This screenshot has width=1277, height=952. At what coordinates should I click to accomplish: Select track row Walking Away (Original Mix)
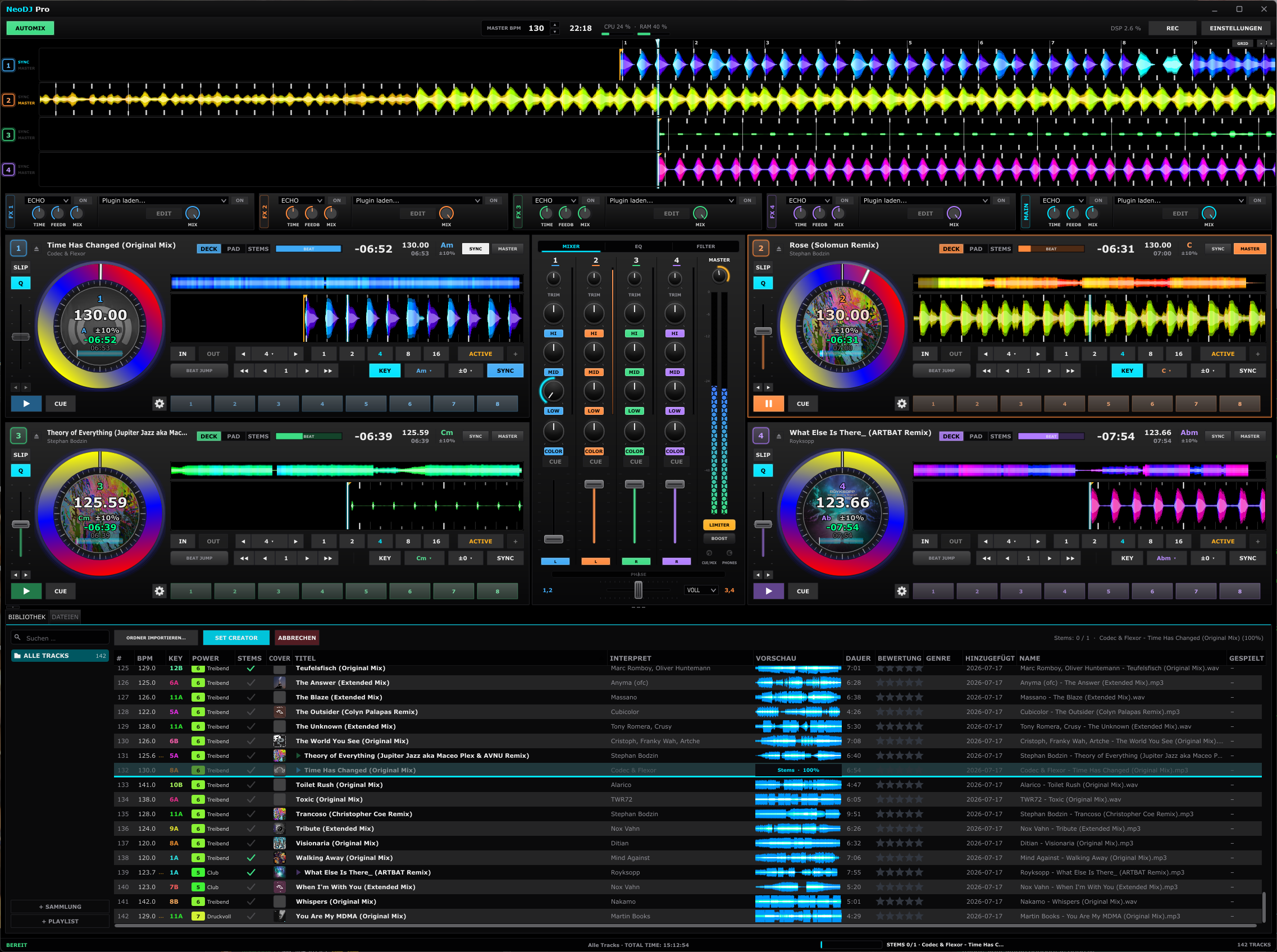688,858
